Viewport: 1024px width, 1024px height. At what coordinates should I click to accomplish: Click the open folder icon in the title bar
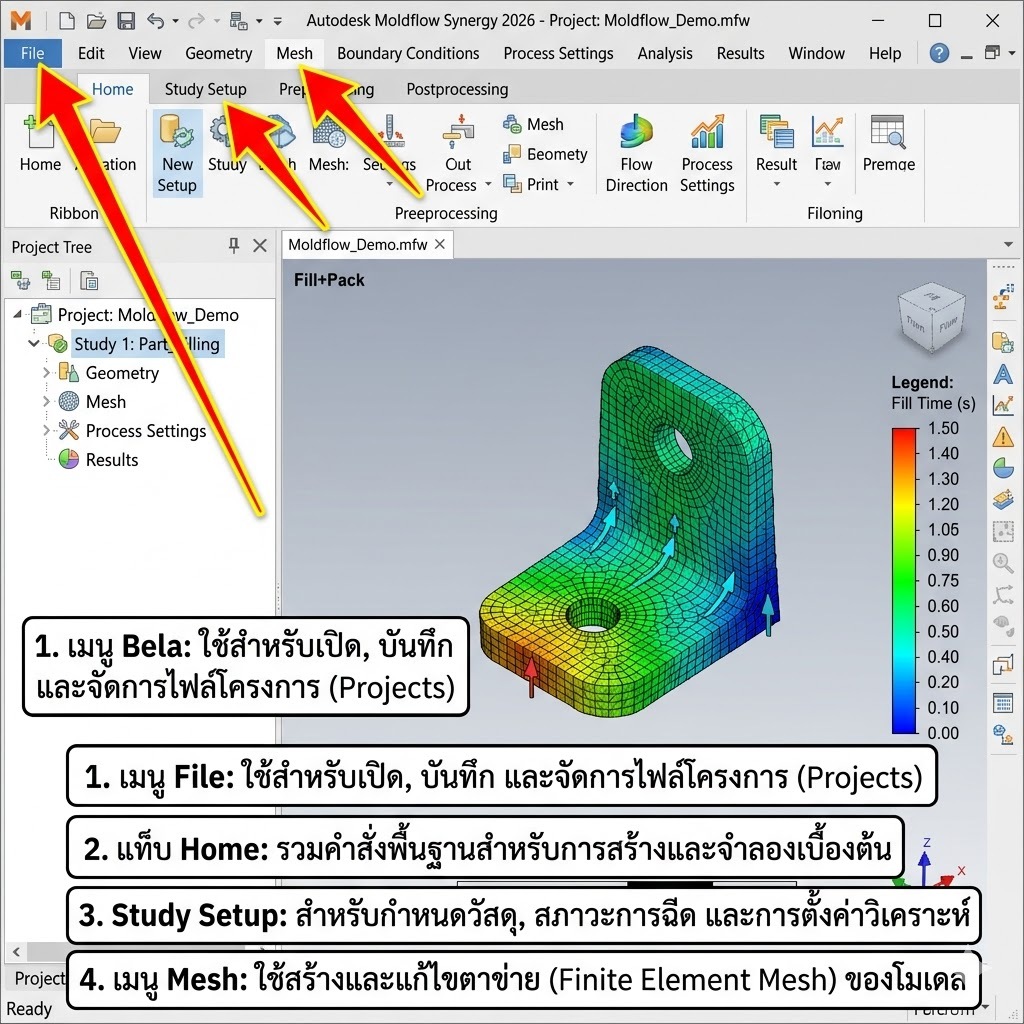point(96,21)
